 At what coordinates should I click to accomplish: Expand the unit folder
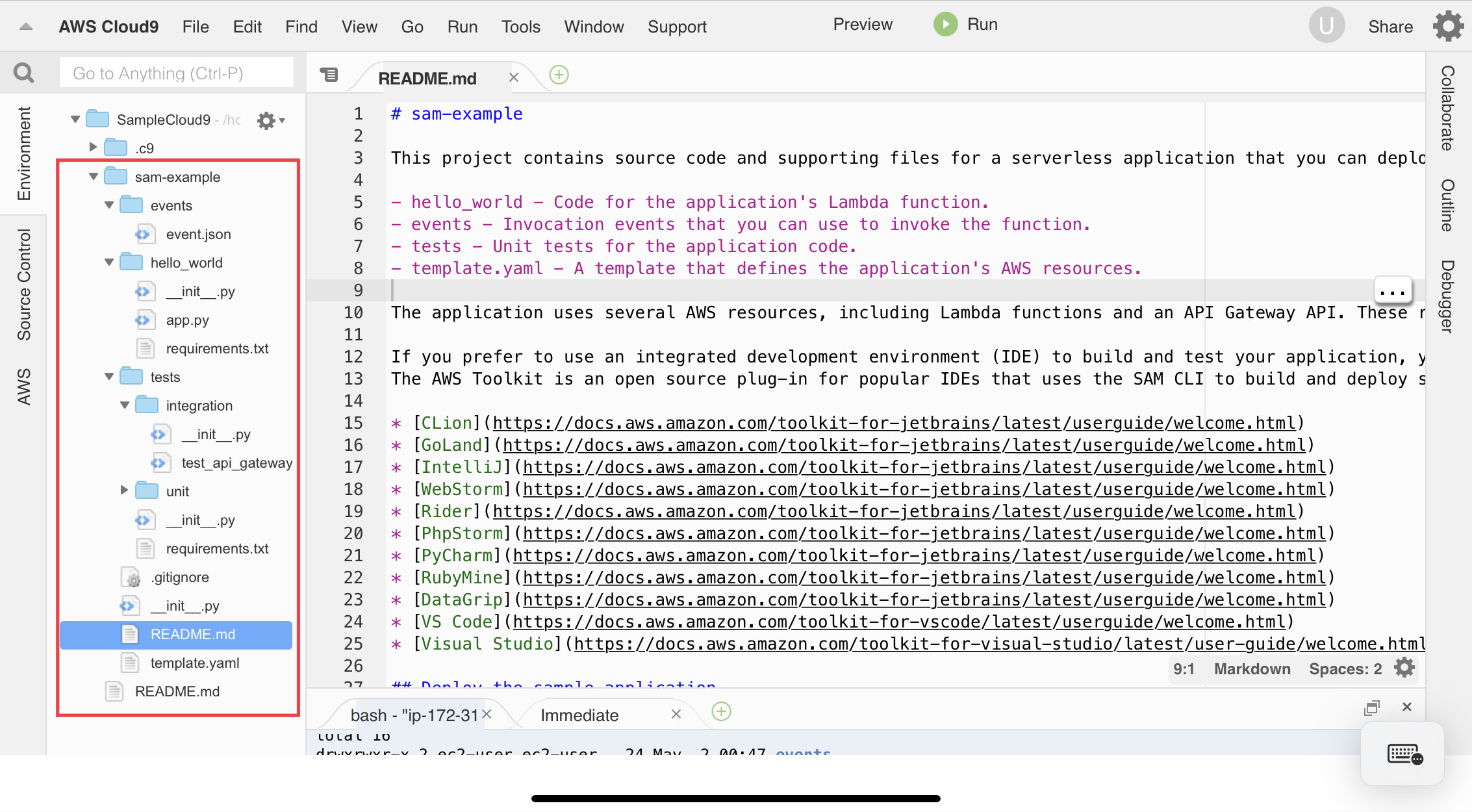click(x=125, y=490)
